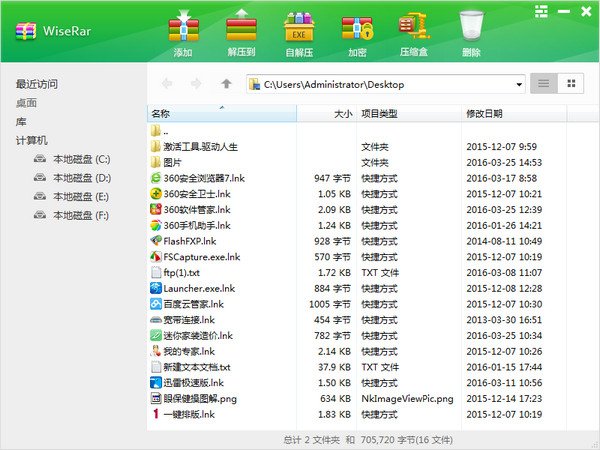
Task: Select the FSCapture.exe.lnk file
Action: (x=357, y=257)
